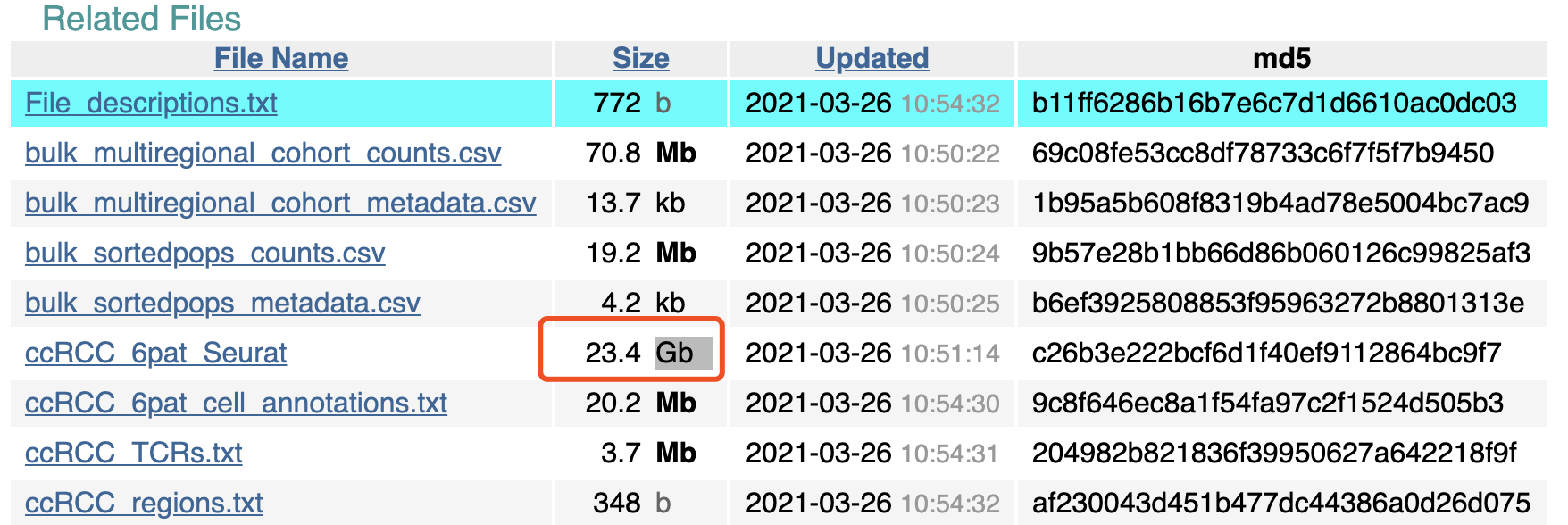Screen dimensions: 1568x525
Task: Open the ccRCC_regions.txt file
Action: (144, 504)
